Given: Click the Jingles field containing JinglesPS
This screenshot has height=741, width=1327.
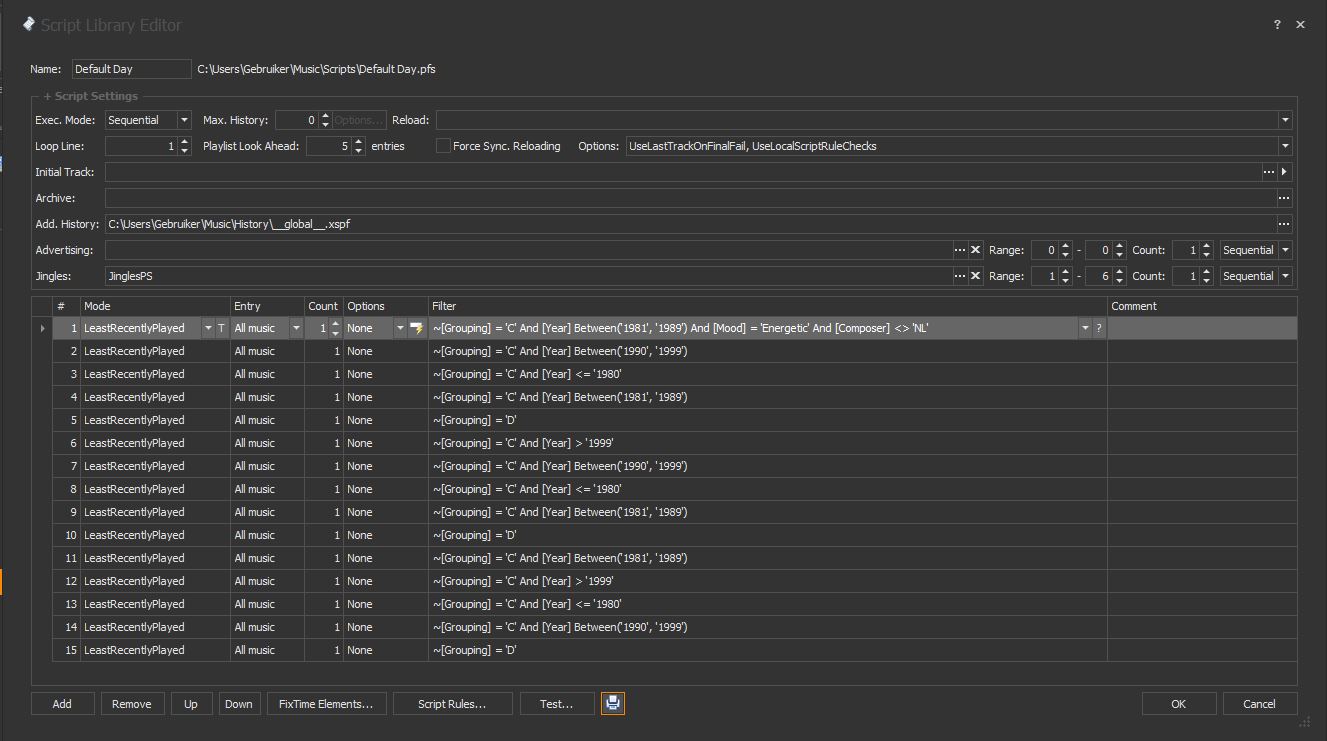Looking at the screenshot, I should pyautogui.click(x=528, y=276).
